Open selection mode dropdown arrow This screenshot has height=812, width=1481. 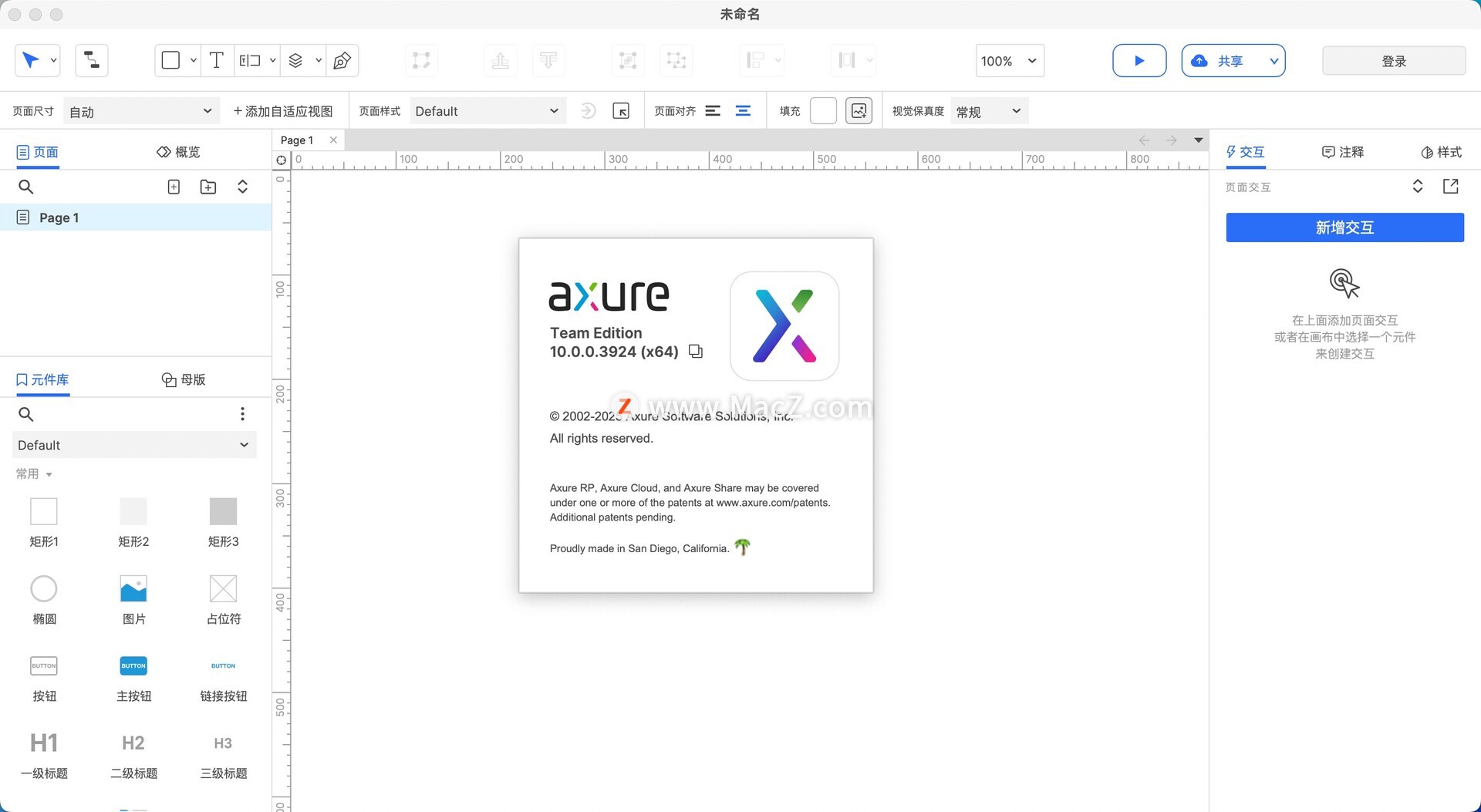[53, 60]
